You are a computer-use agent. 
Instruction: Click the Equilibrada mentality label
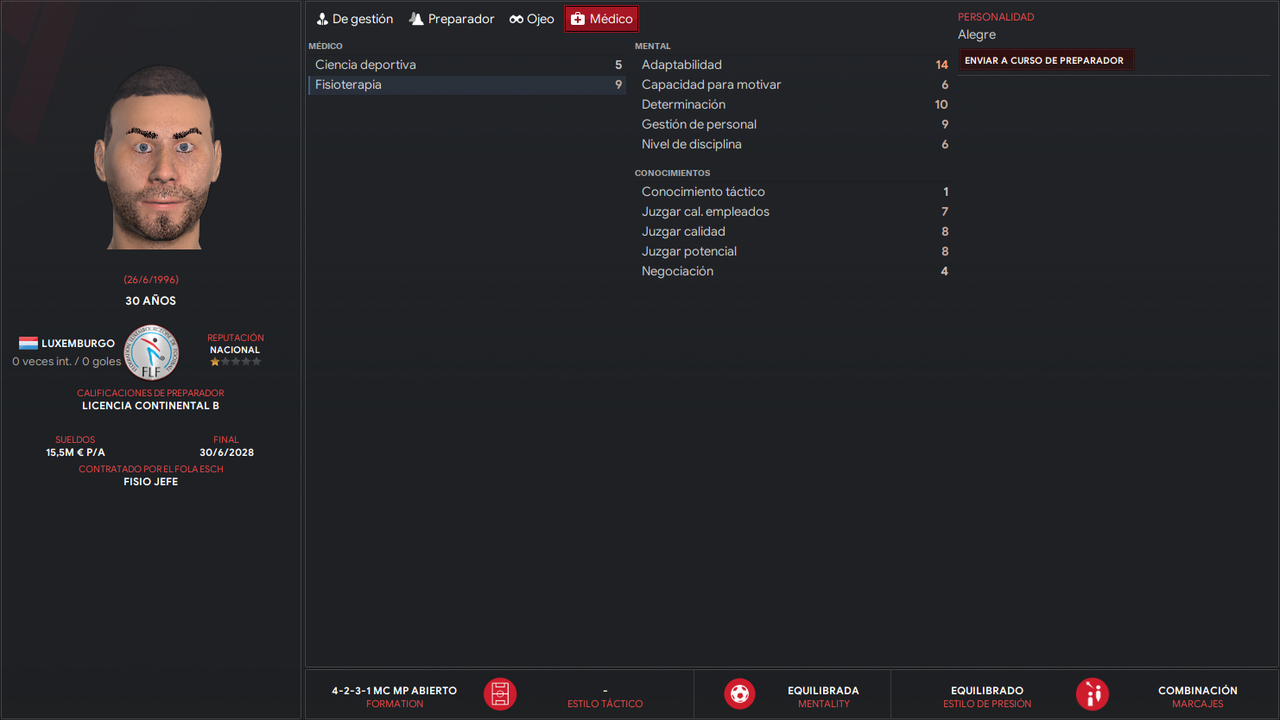823,691
